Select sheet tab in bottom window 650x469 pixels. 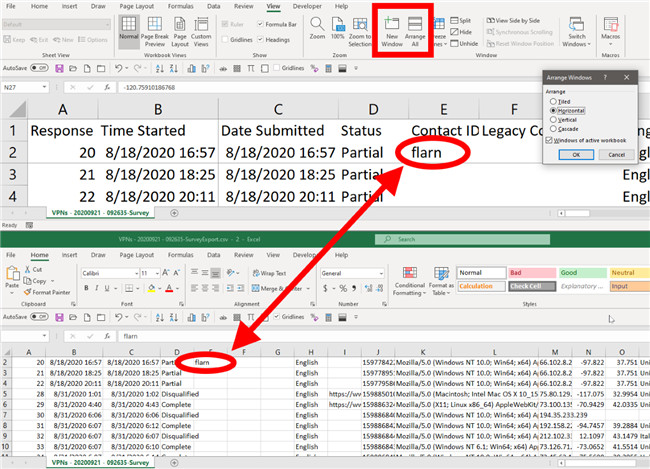tap(100, 462)
